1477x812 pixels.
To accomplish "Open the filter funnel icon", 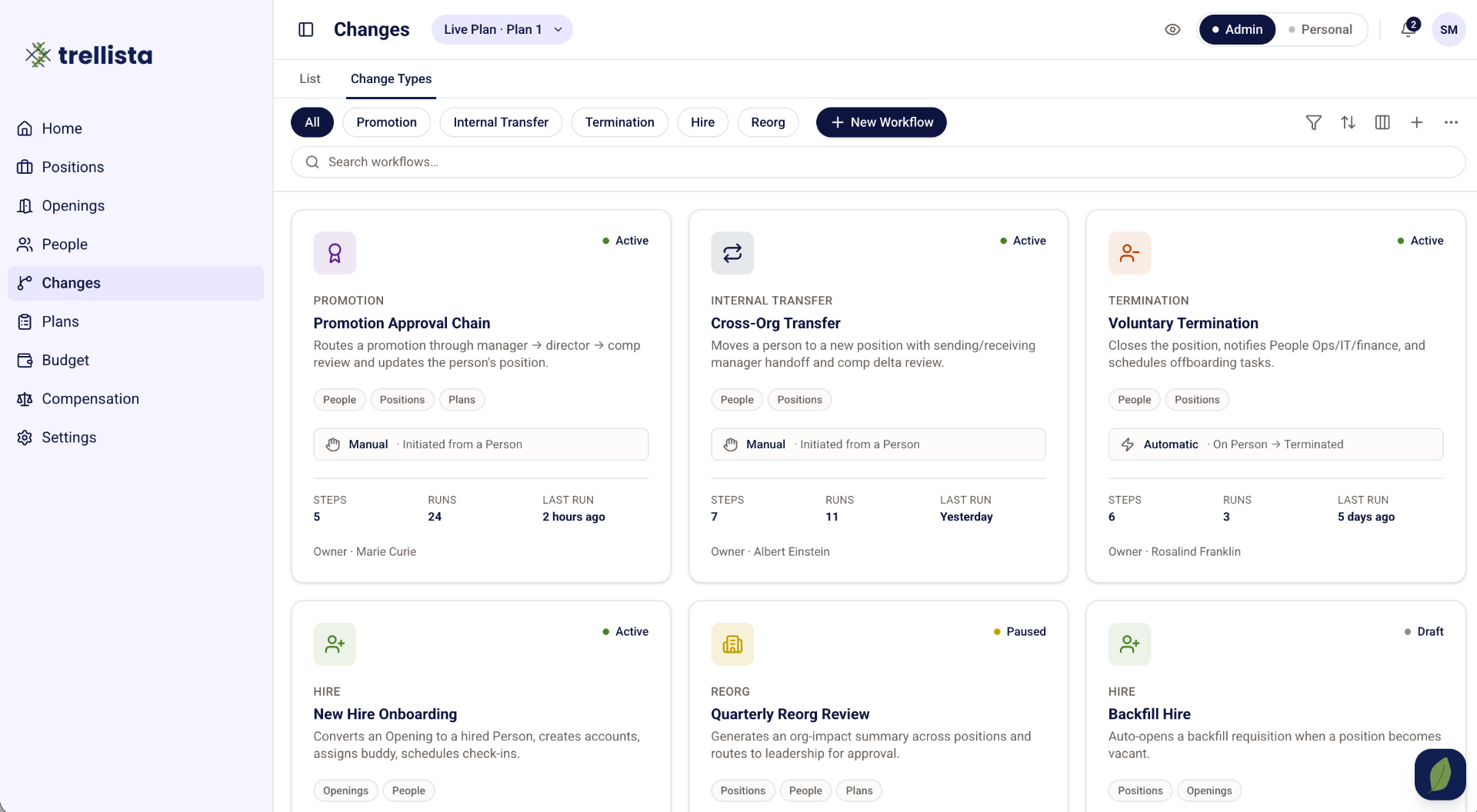I will pos(1313,122).
